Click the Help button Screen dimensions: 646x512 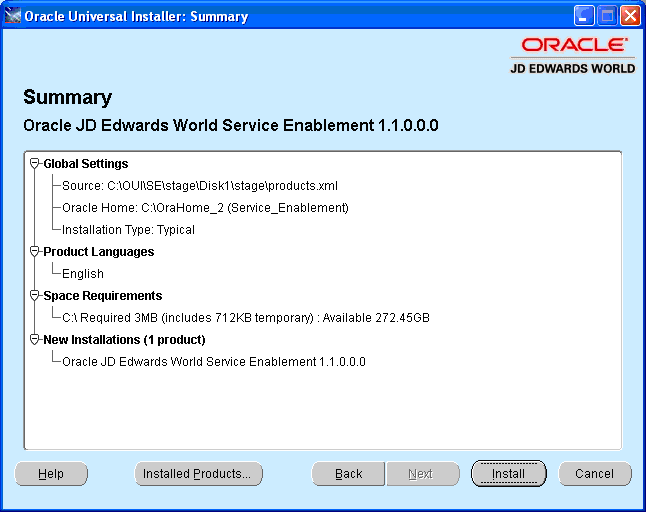click(x=51, y=474)
